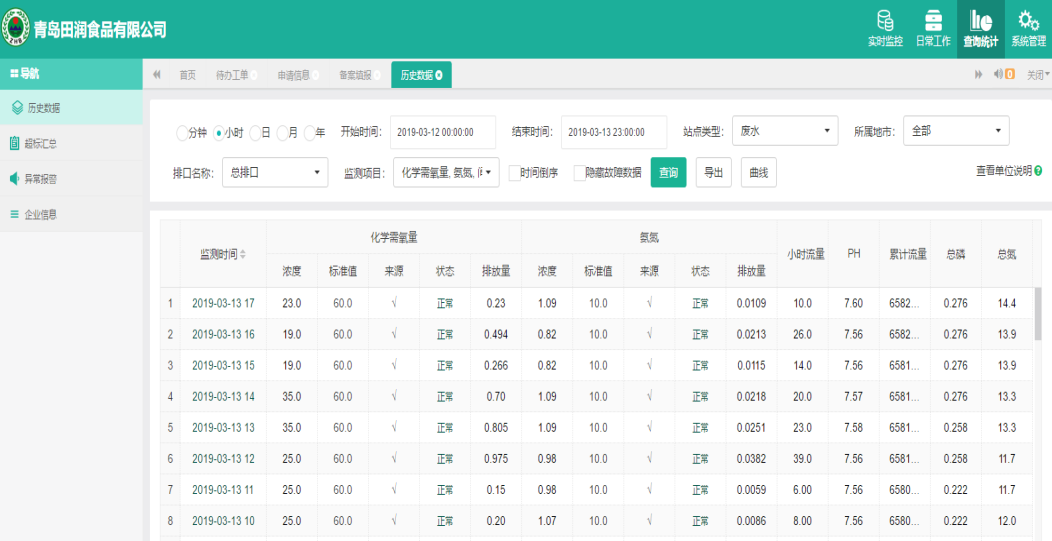This screenshot has width=1052, height=541.
Task: Open the 排口名称 dropdown showing 总排口
Action: (275, 173)
